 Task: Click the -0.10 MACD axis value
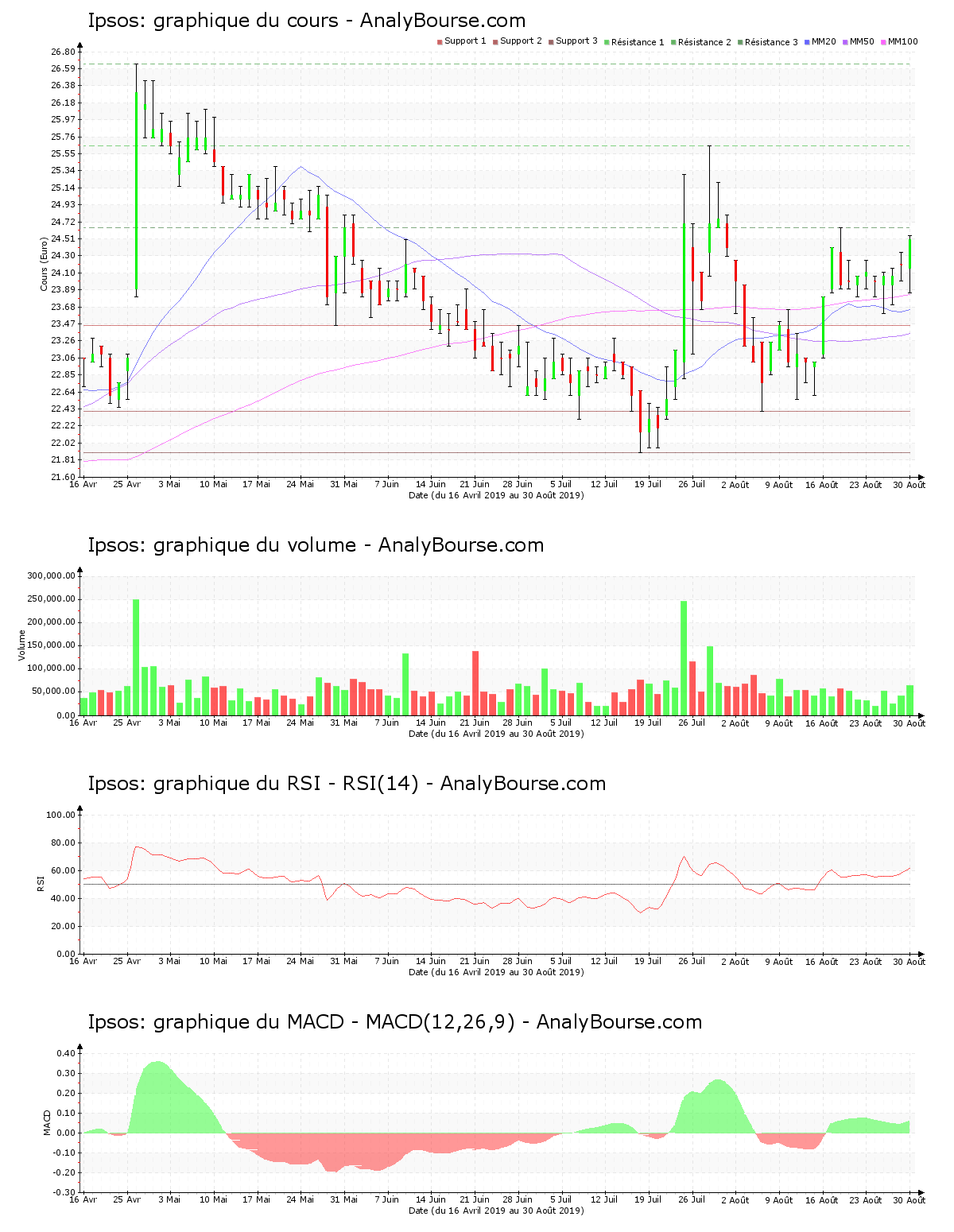pyautogui.click(x=64, y=1153)
